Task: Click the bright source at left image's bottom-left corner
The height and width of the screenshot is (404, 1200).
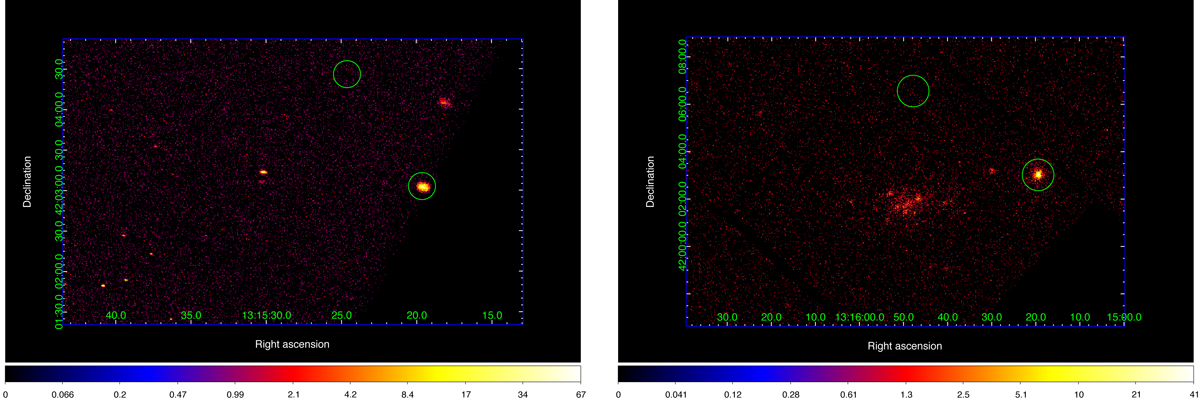Action: (x=103, y=286)
